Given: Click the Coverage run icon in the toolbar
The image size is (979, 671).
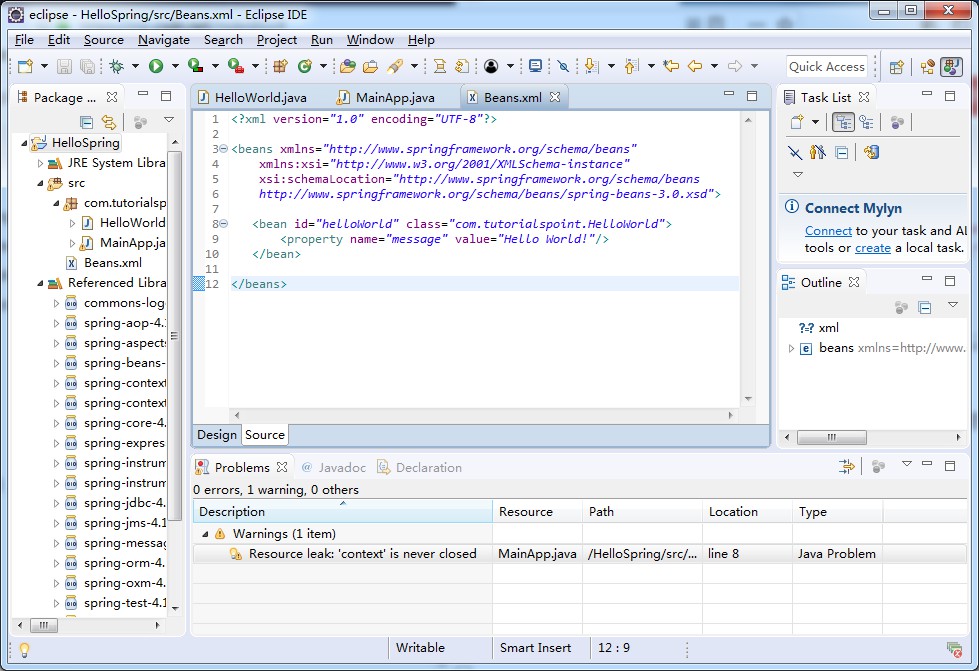Looking at the screenshot, I should (x=195, y=66).
